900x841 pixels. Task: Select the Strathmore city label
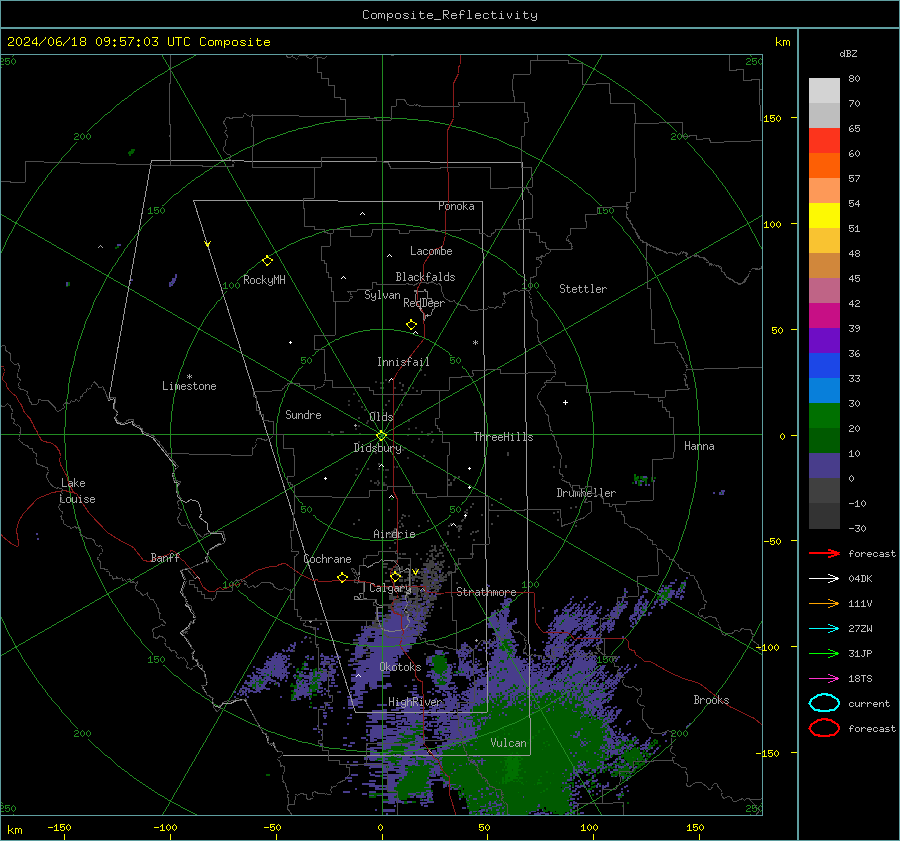(486, 592)
